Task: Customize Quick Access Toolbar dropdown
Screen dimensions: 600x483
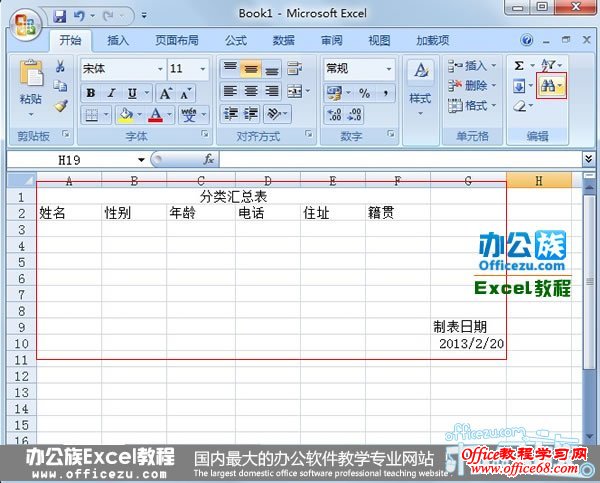Action: (x=144, y=16)
